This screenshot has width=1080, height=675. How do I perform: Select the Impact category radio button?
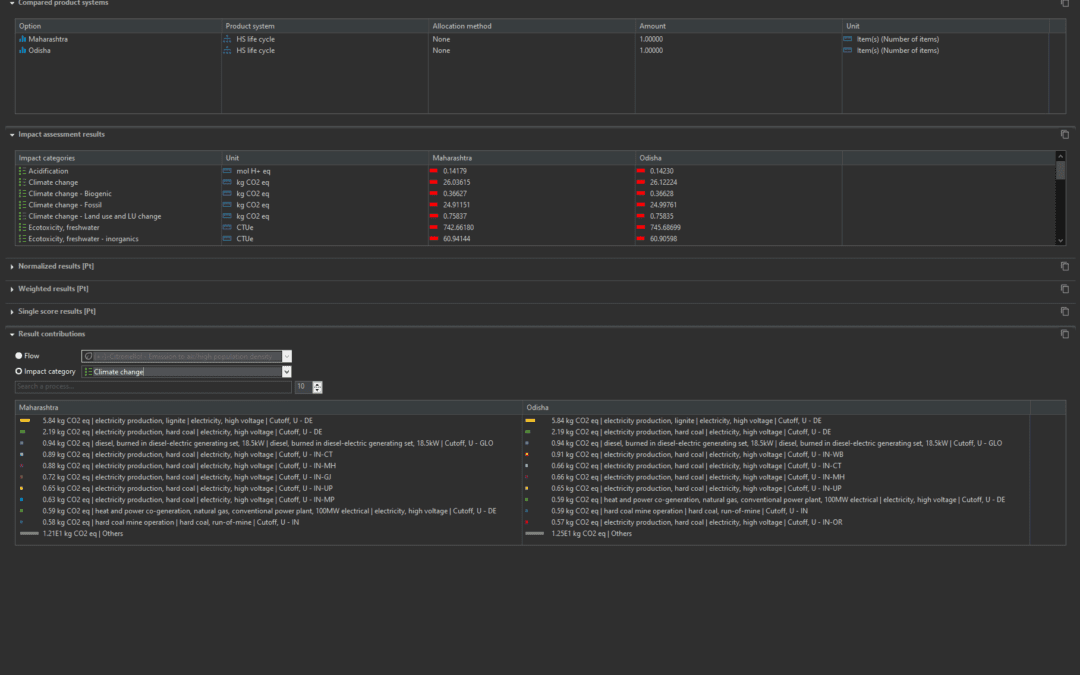click(x=19, y=371)
